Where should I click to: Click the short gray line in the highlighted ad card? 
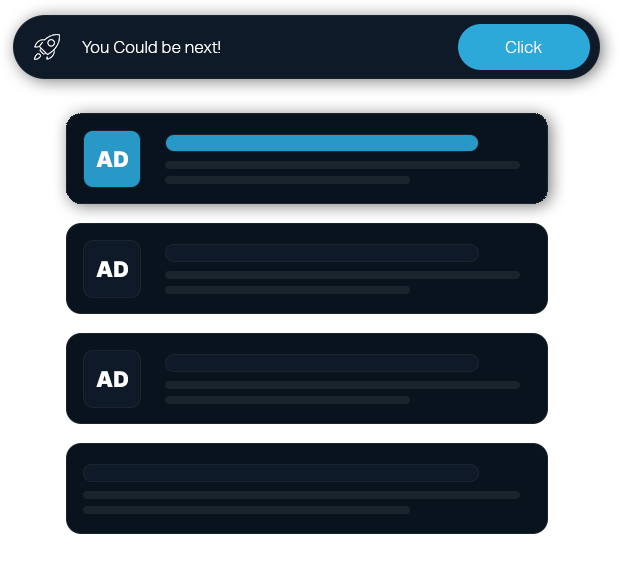click(287, 180)
